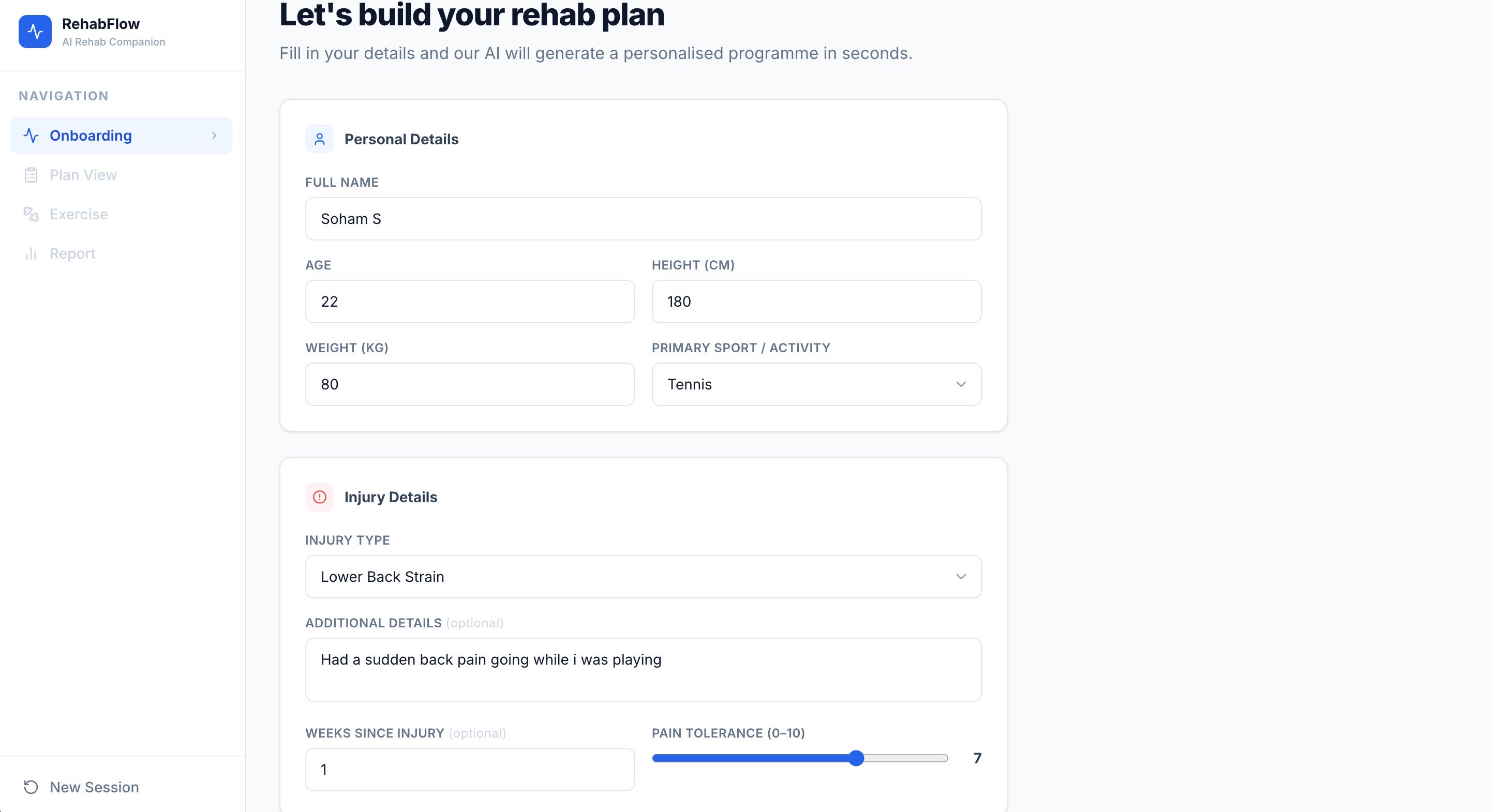
Task: Click the Personal Details person icon
Action: (320, 139)
